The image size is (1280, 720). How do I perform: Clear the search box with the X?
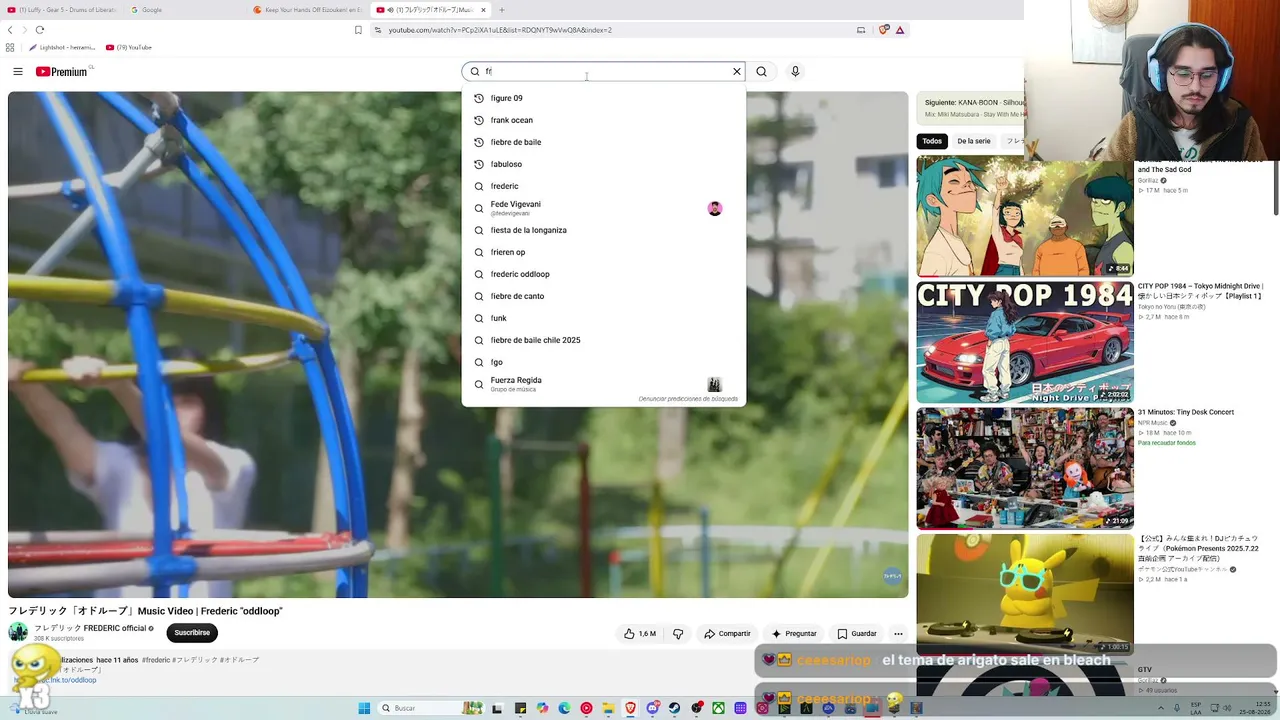tap(737, 72)
